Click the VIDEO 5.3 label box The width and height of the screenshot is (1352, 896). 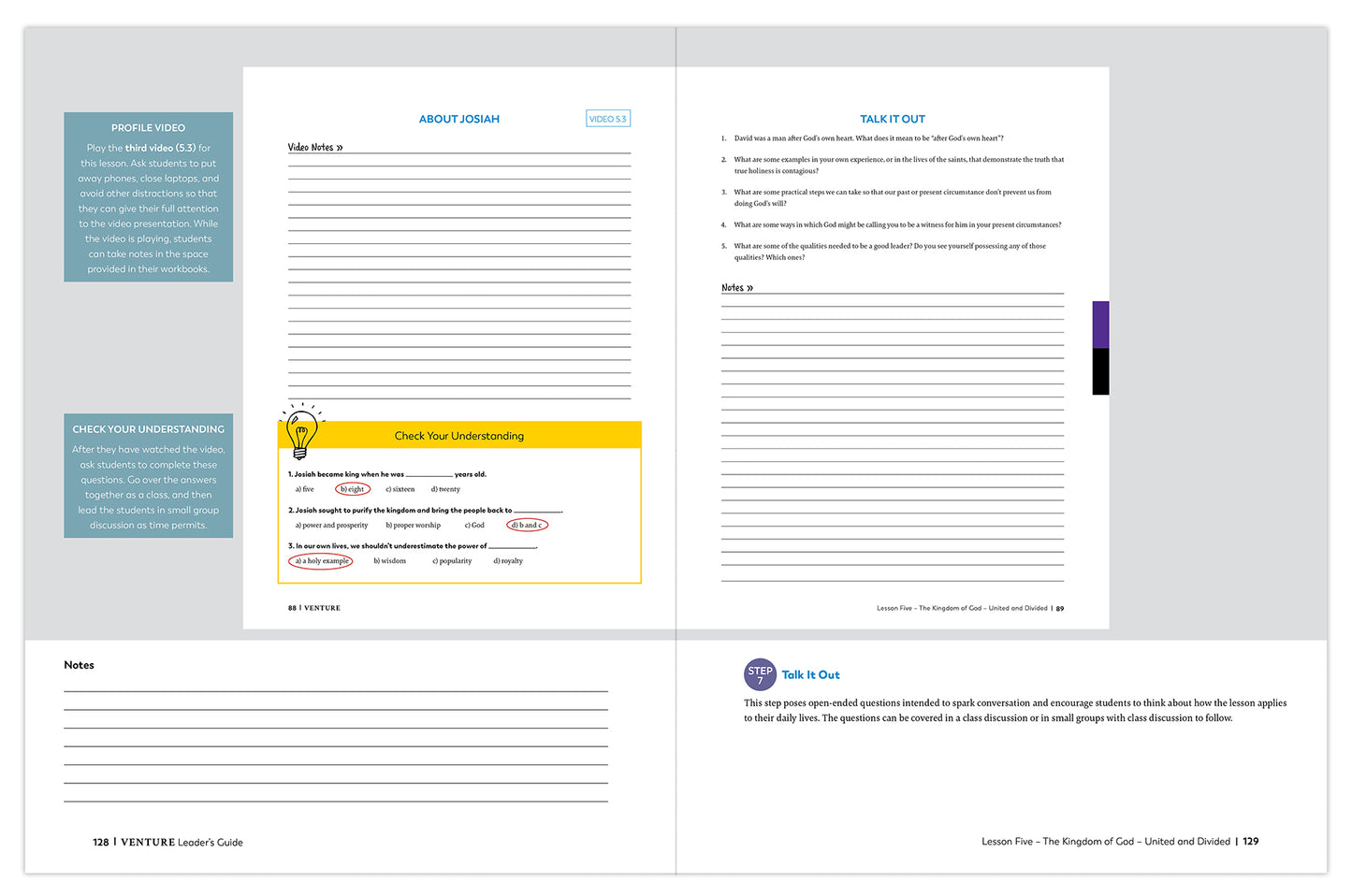click(607, 119)
